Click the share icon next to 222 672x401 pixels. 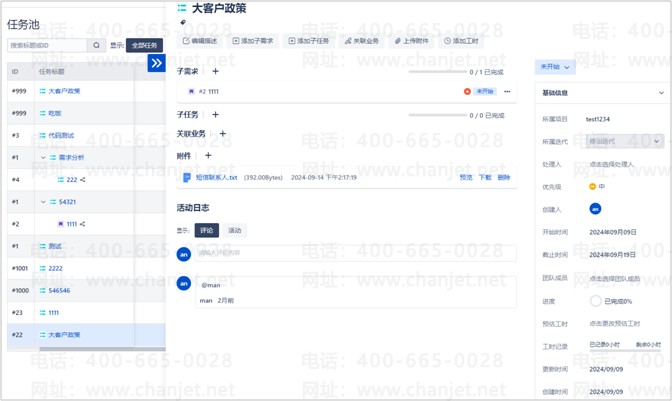coord(83,180)
